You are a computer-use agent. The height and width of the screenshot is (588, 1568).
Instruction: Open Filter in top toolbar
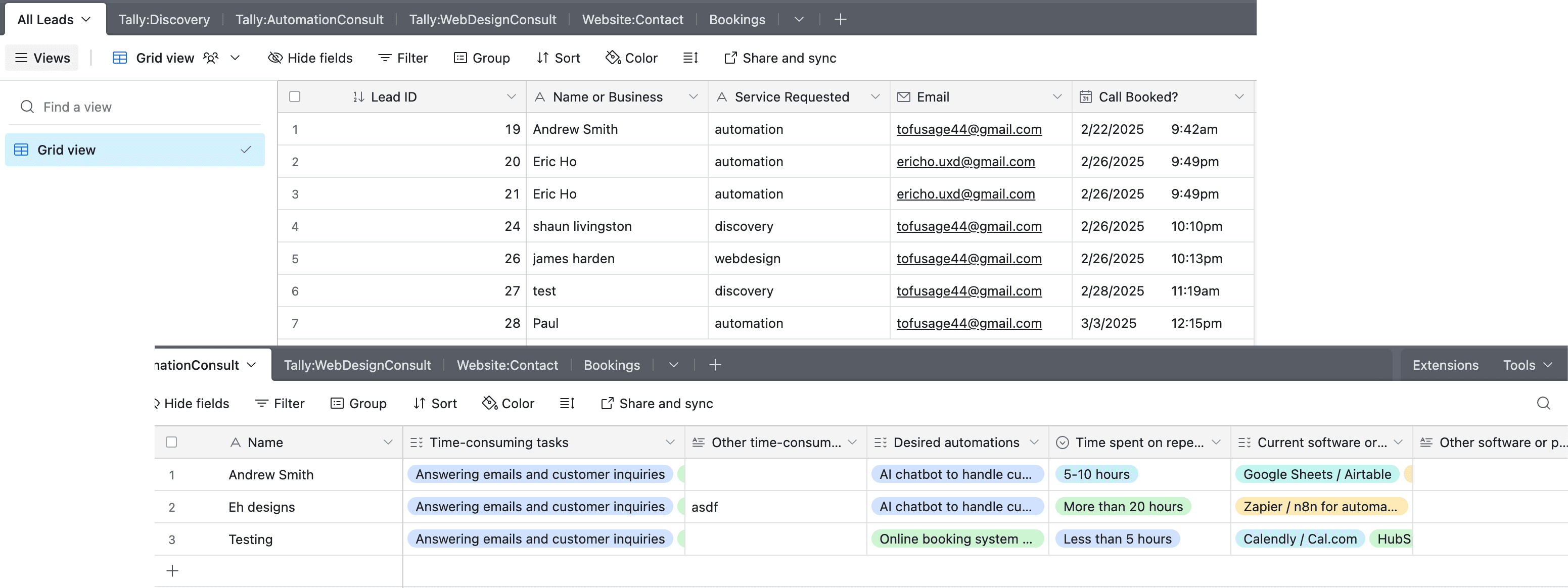[403, 58]
